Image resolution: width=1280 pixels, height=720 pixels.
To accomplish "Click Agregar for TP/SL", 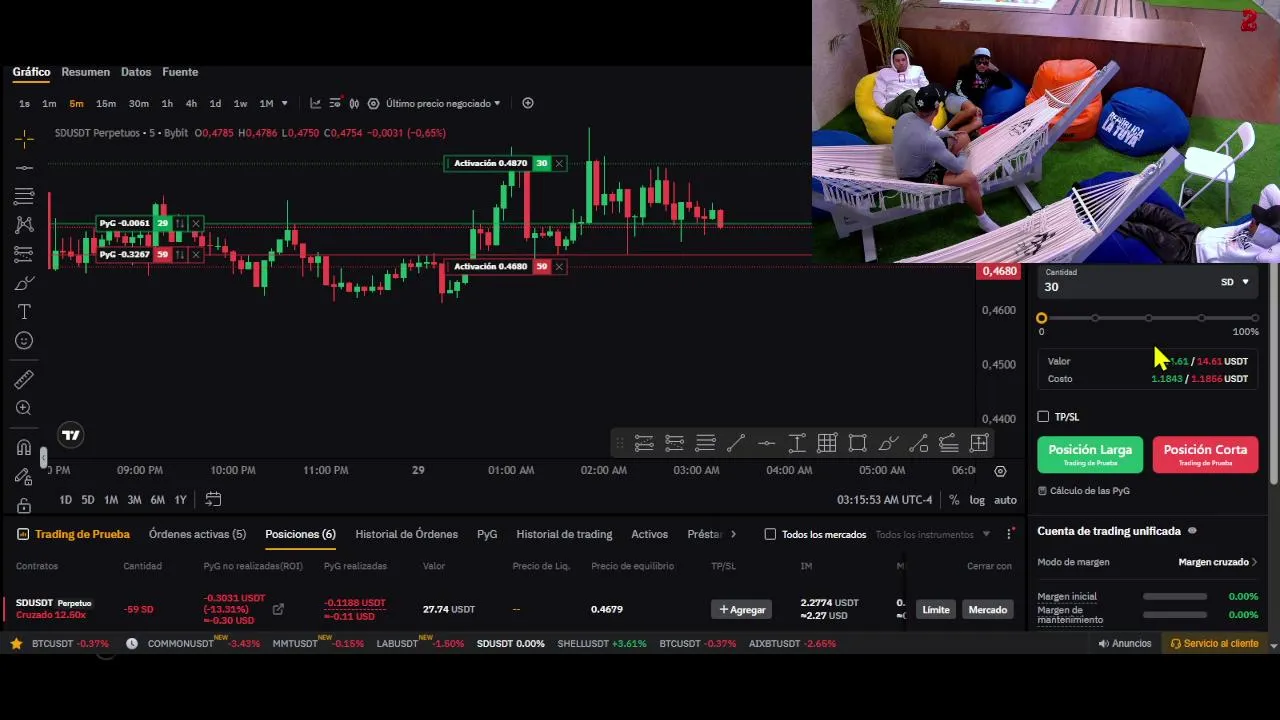I will pos(742,609).
